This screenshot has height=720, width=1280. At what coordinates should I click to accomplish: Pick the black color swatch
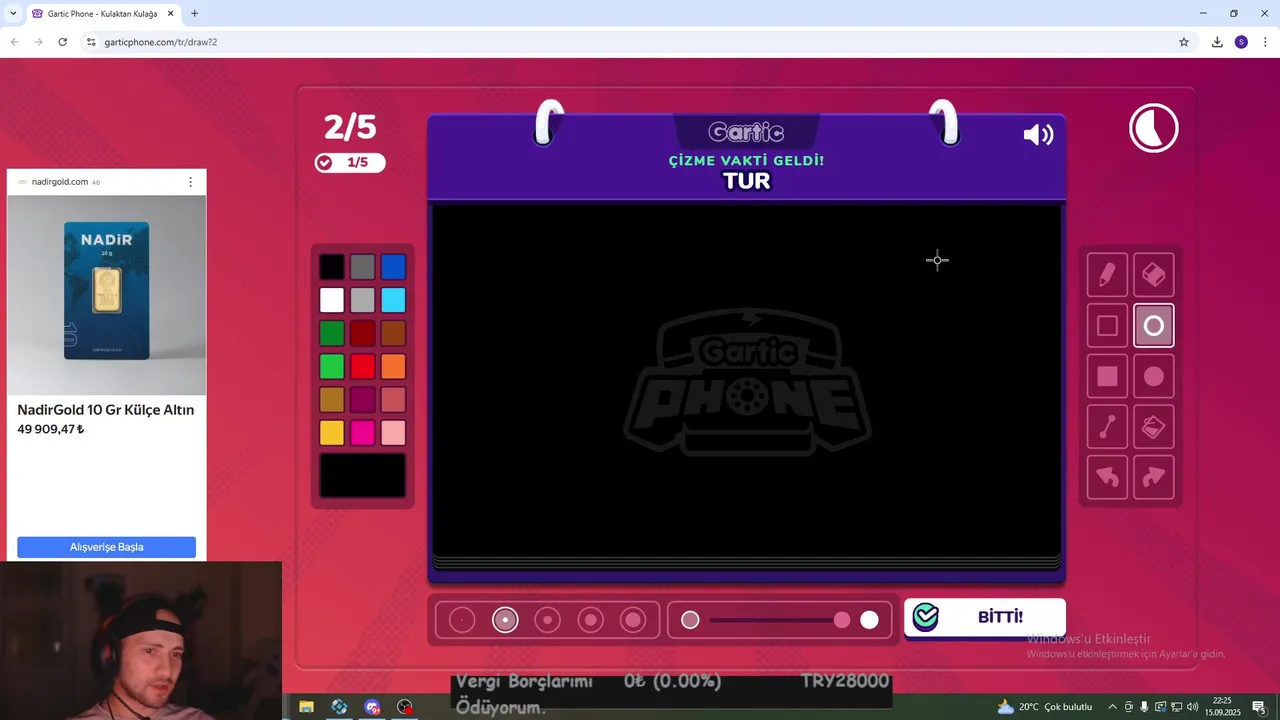pyautogui.click(x=332, y=267)
